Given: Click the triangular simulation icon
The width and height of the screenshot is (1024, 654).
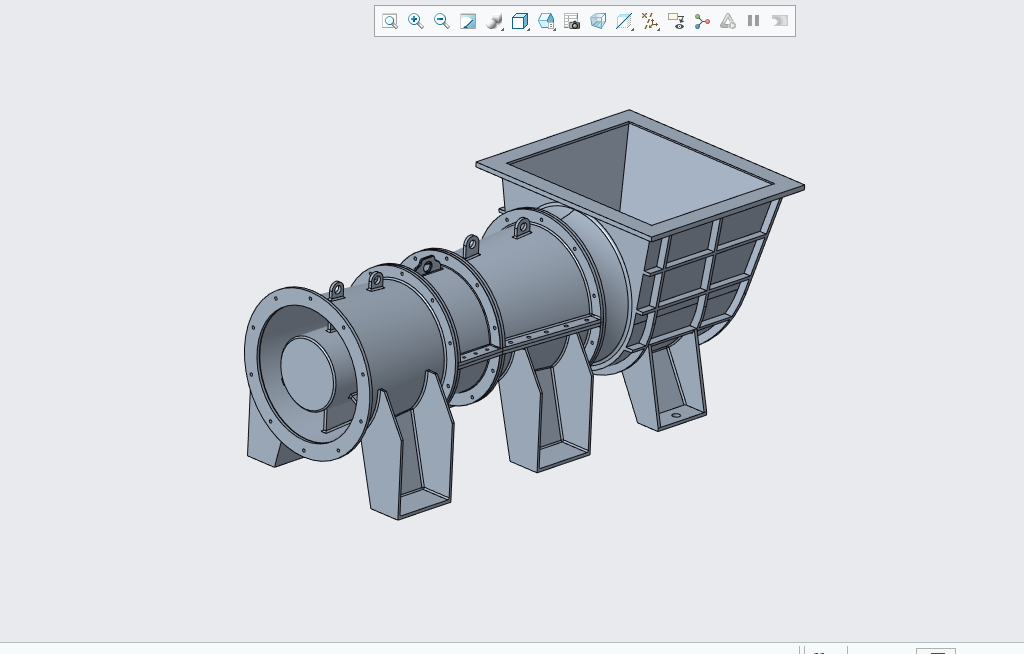Looking at the screenshot, I should coord(728,22).
